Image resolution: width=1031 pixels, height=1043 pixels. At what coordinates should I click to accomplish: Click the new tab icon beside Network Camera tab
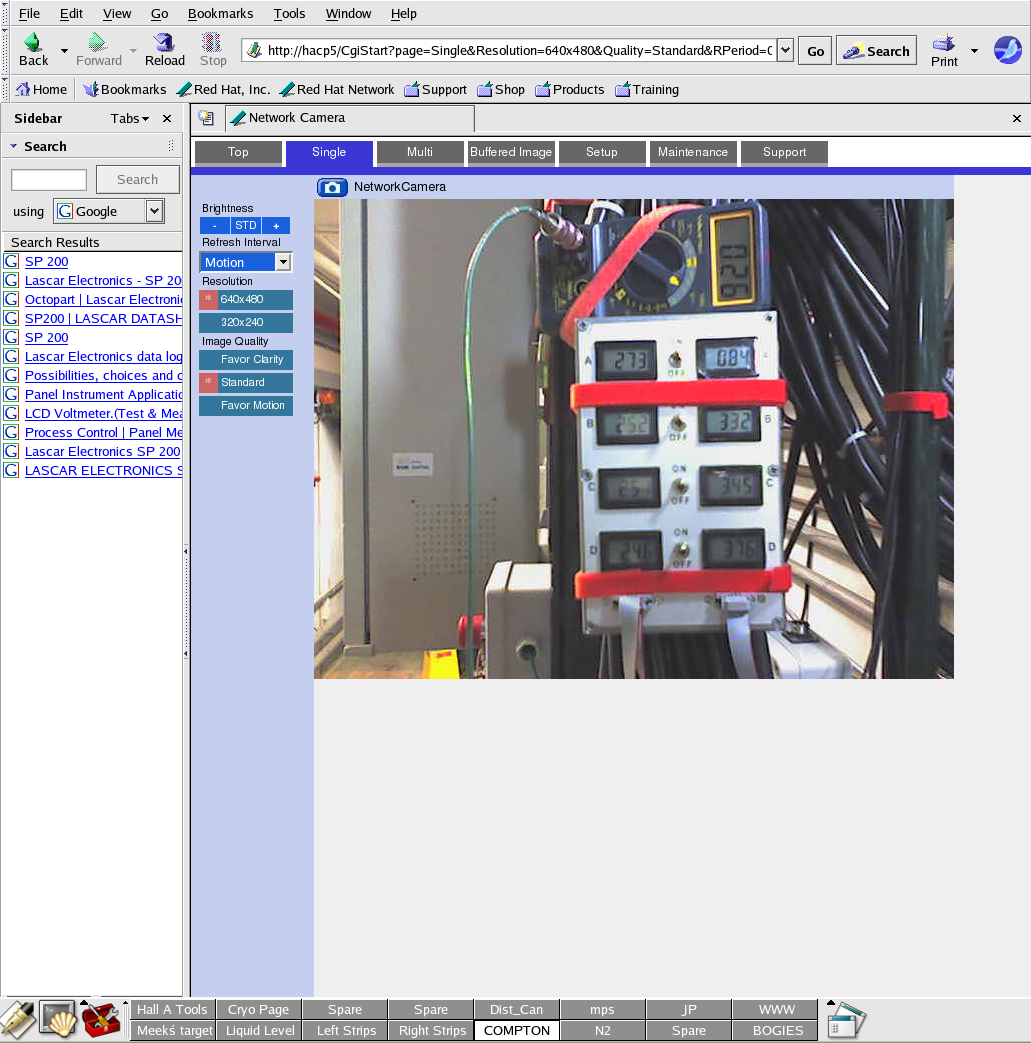click(x=206, y=118)
